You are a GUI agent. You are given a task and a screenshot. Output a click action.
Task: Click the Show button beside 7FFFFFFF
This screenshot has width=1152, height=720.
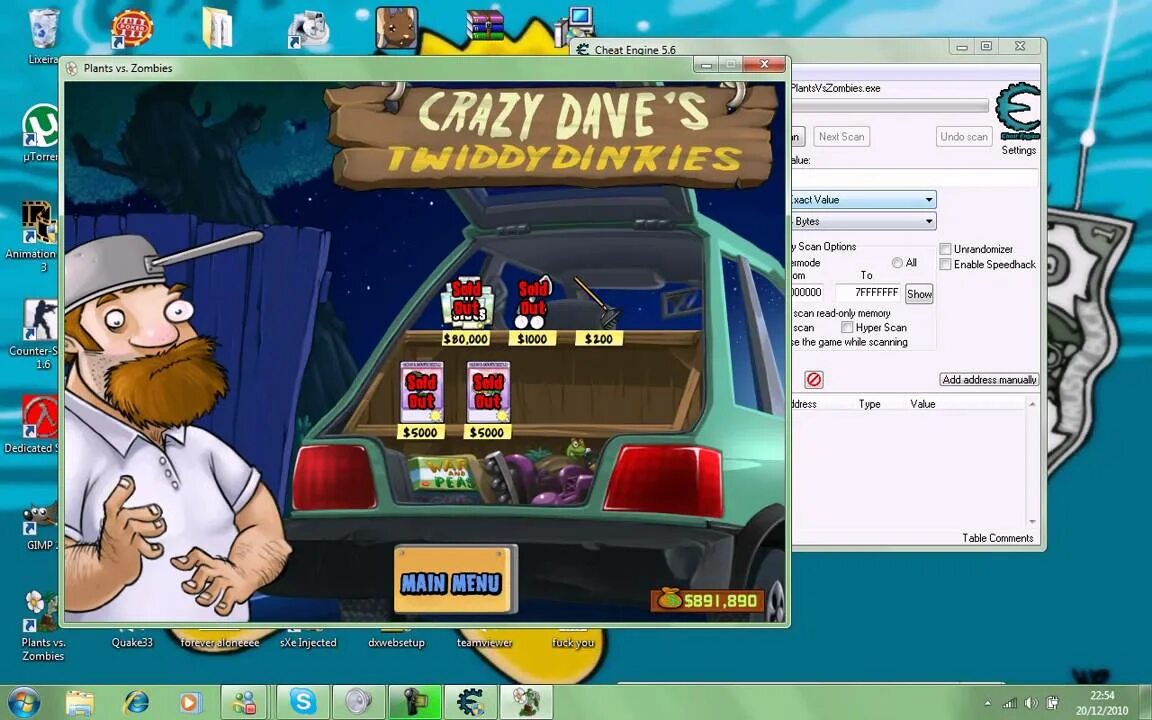coord(919,294)
